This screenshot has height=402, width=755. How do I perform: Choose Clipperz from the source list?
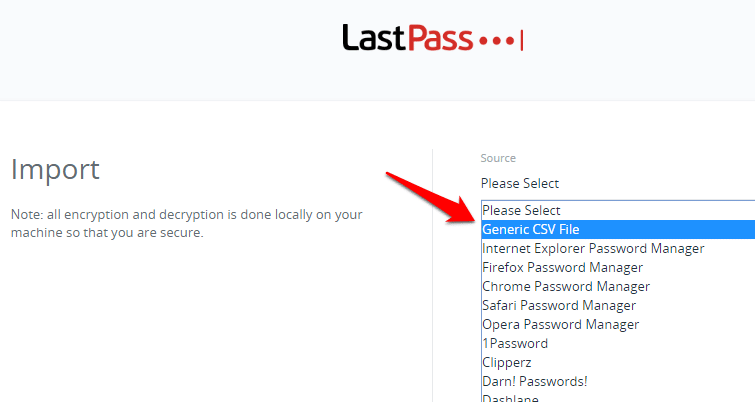[618, 363]
